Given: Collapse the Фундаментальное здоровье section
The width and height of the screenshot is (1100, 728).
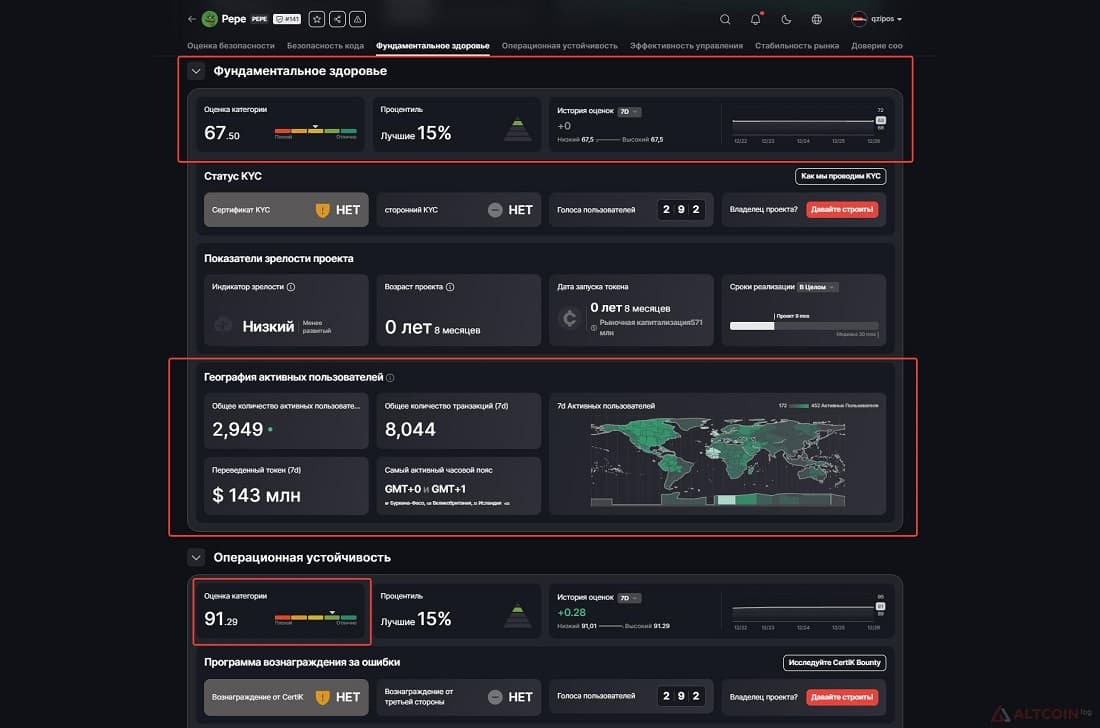Looking at the screenshot, I should 196,71.
